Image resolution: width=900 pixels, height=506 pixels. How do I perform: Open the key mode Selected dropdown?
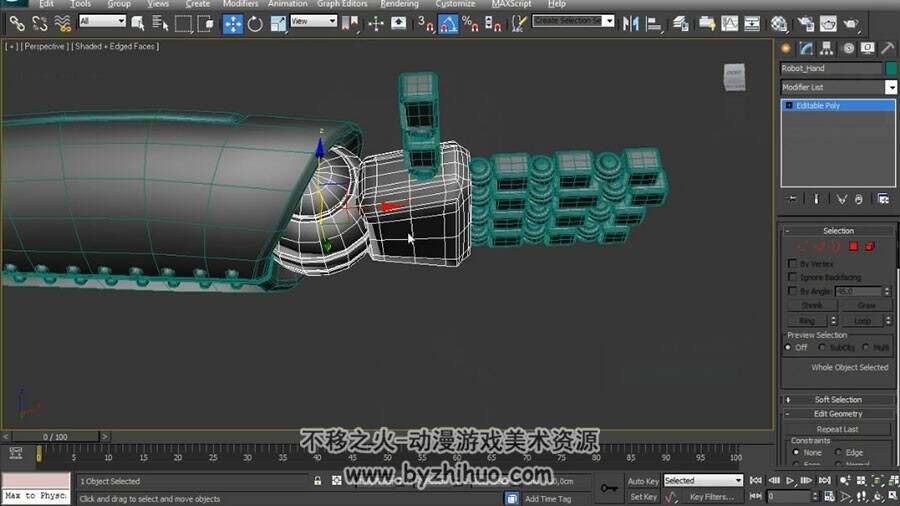703,480
